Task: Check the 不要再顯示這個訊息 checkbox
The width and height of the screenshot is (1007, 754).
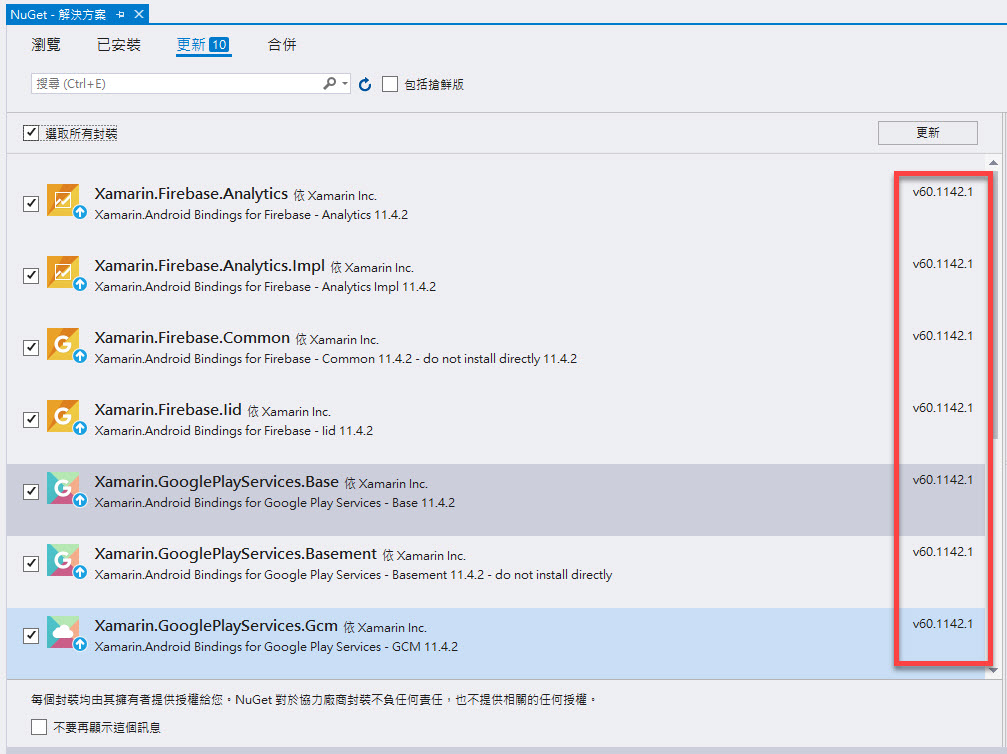Action: [39, 727]
